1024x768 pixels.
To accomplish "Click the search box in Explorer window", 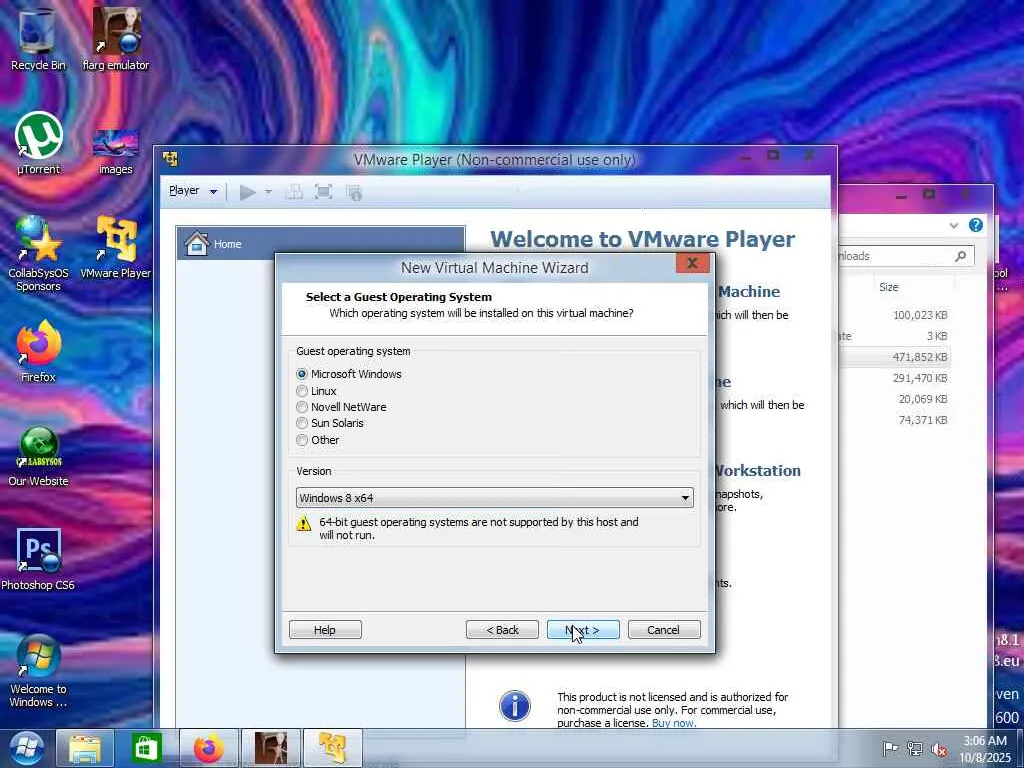I will pos(904,256).
